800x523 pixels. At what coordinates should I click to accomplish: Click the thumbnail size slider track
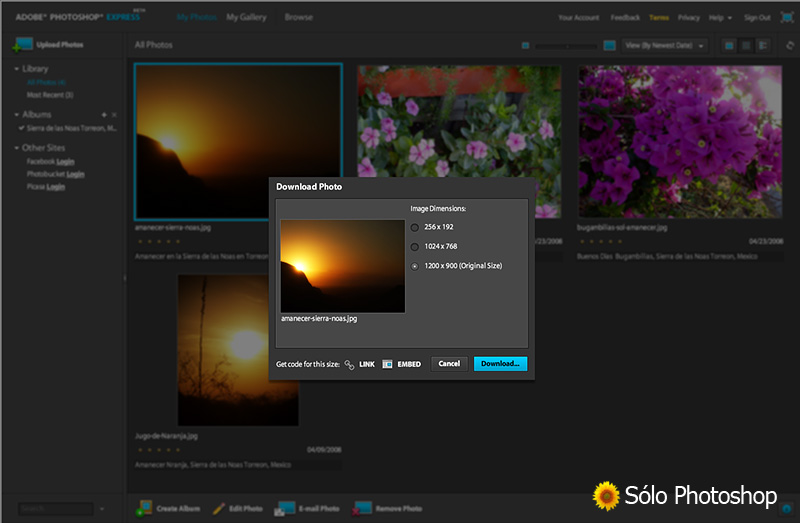566,46
